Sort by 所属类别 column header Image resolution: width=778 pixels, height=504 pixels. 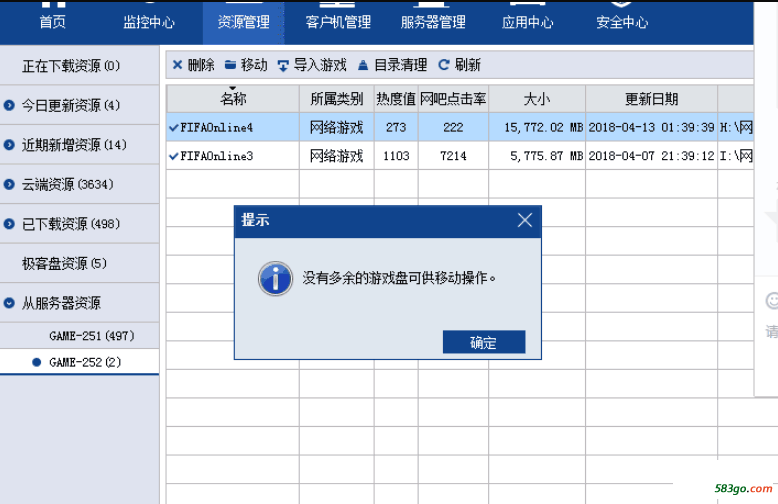pos(337,99)
